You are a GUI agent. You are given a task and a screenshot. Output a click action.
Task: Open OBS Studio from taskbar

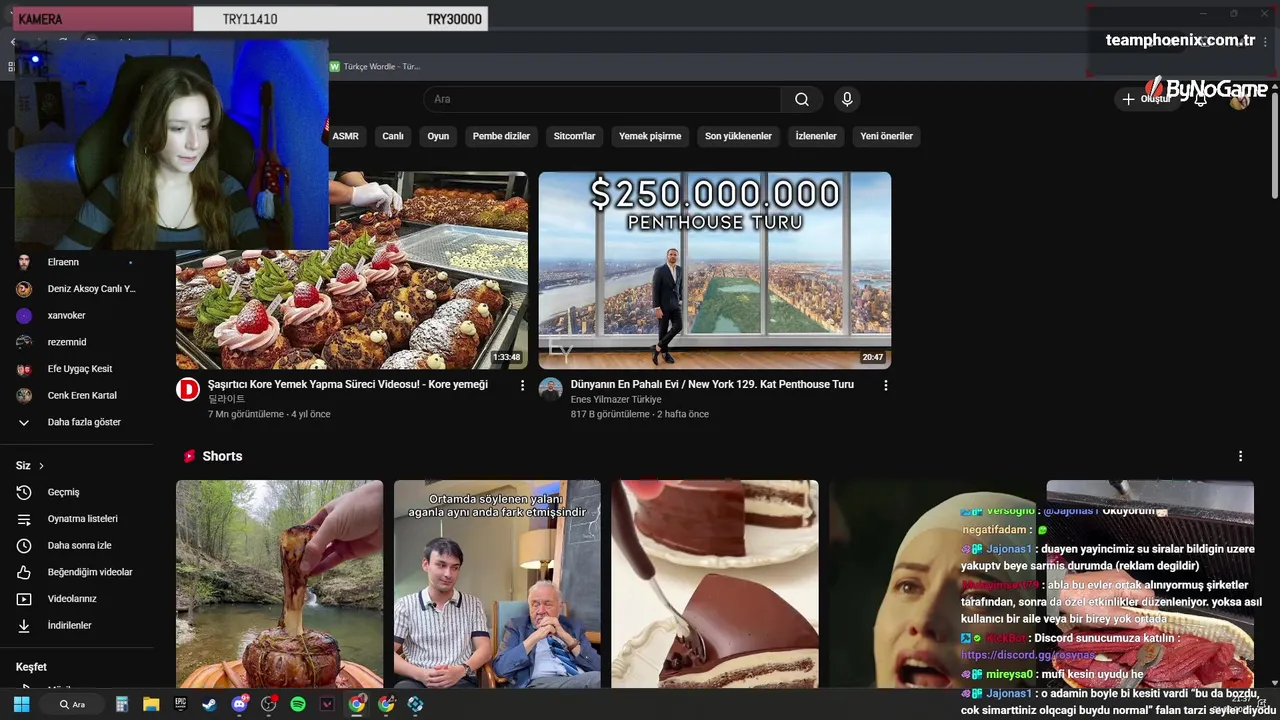[268, 704]
